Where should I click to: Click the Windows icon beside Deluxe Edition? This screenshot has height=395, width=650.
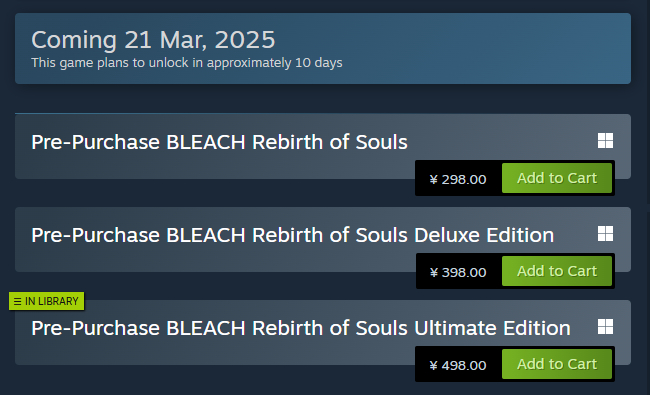click(605, 234)
